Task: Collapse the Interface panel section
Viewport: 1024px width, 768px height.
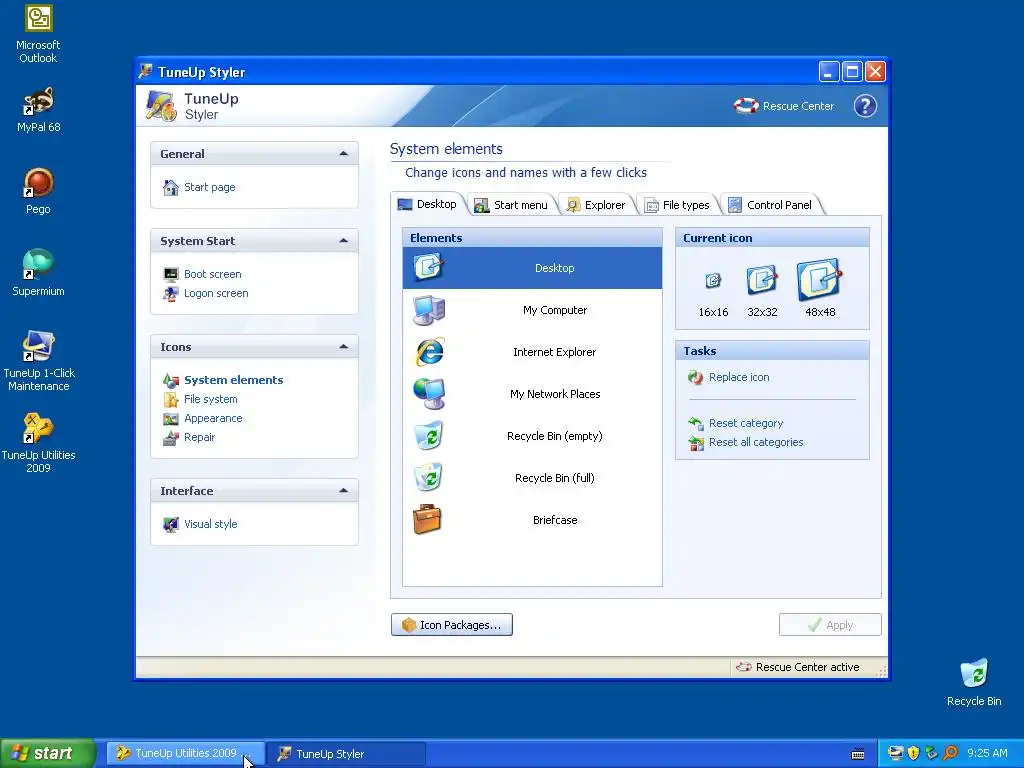Action: (344, 490)
